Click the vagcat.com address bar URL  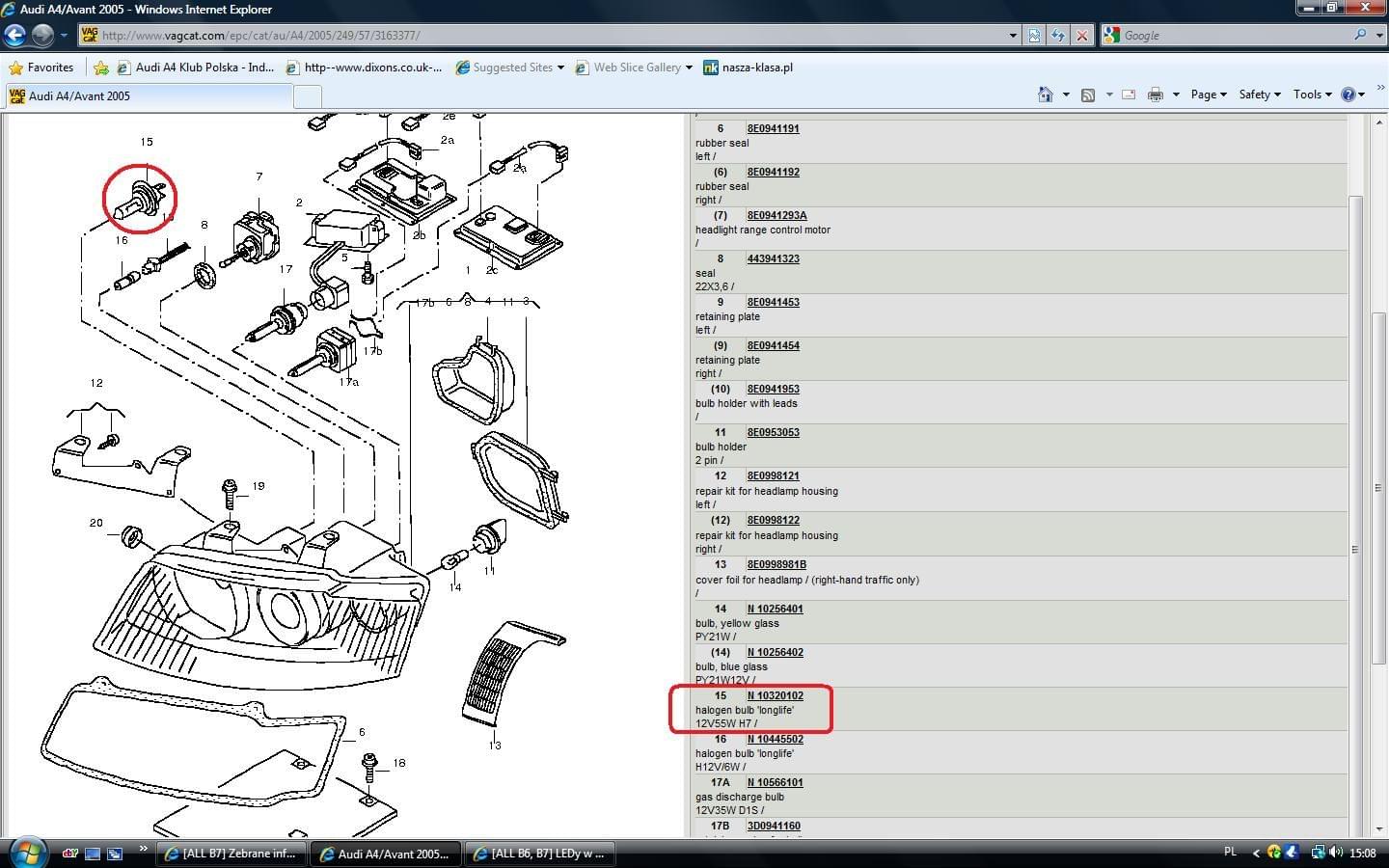(x=260, y=36)
